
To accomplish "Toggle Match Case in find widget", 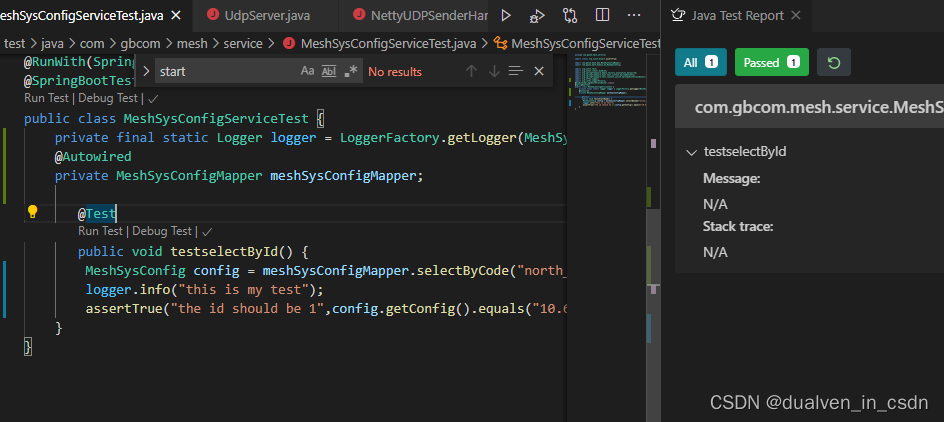I will pos(307,71).
